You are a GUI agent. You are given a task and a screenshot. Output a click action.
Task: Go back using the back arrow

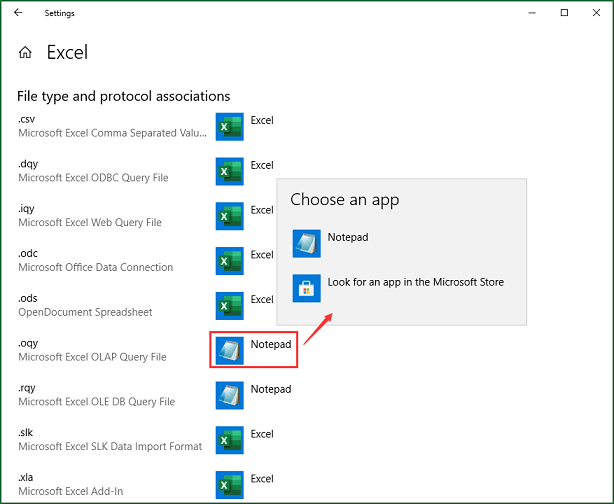[x=18, y=13]
